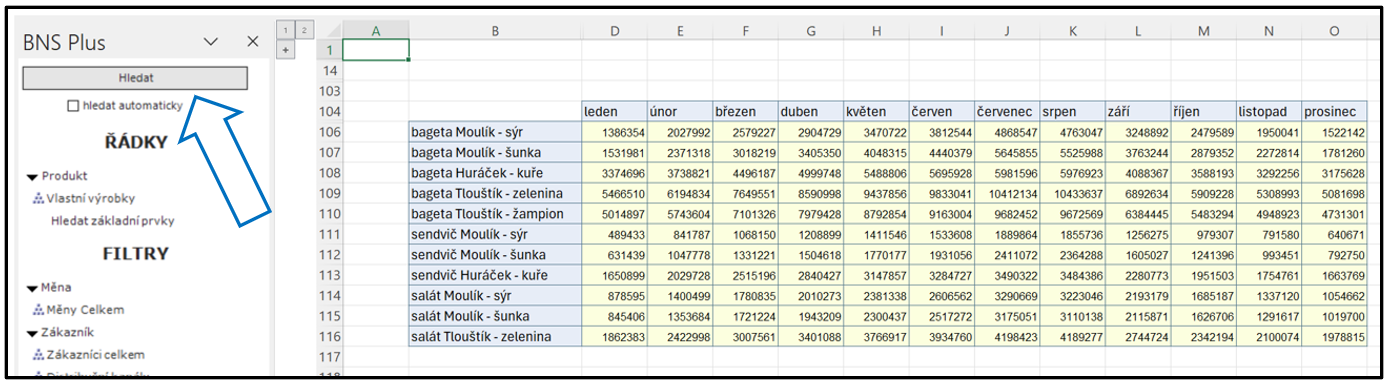This screenshot has height=382, width=1389.
Task: Collapse the Produkt tree node
Action: click(33, 177)
